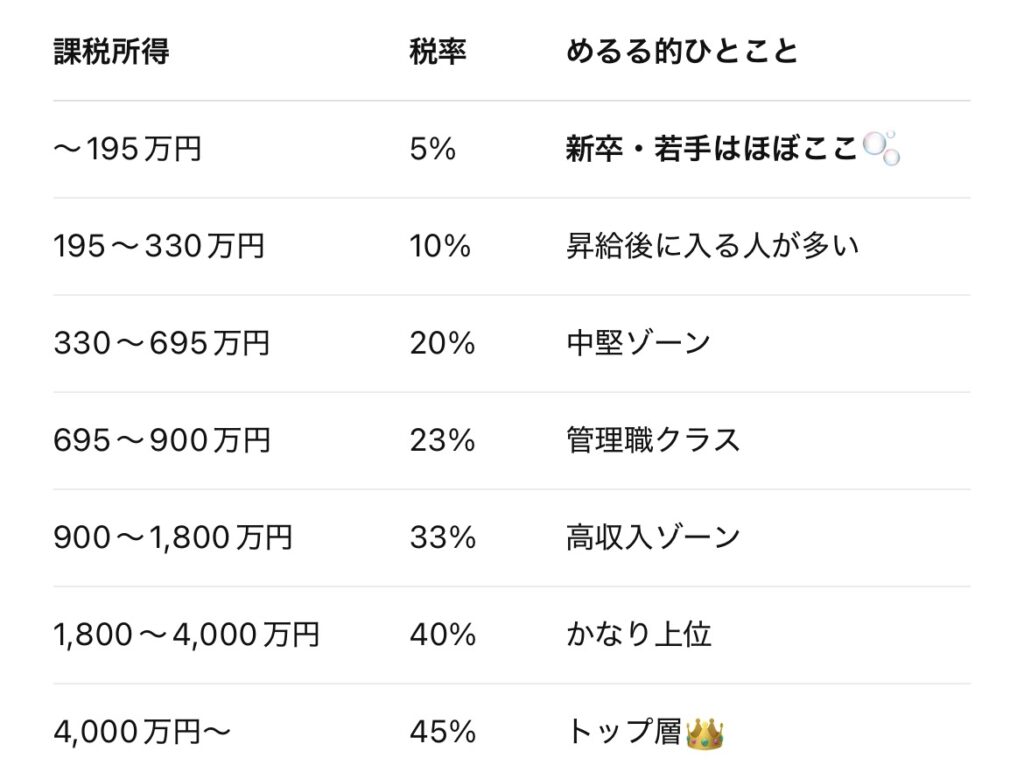
Task: Click the かなり上位 comment
Action: coord(639,635)
